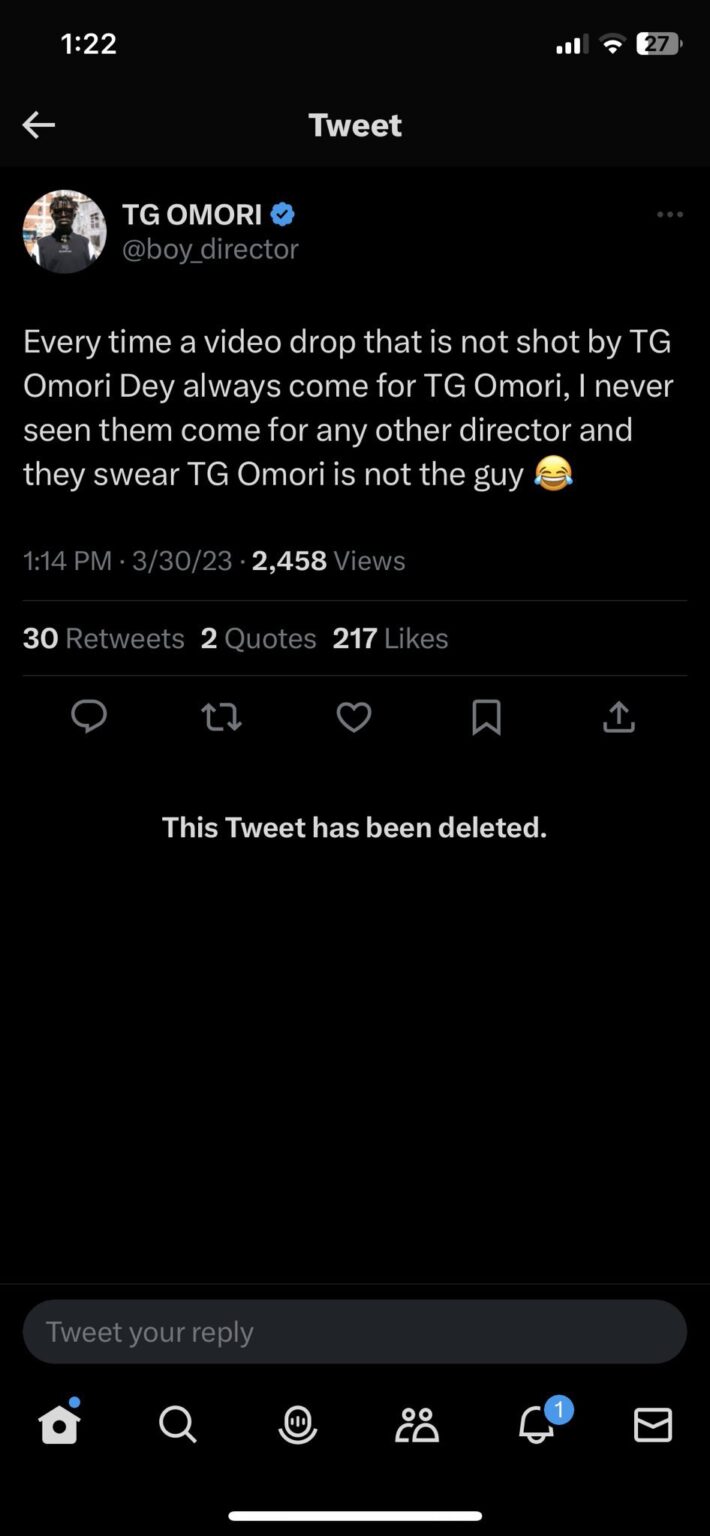Image resolution: width=710 pixels, height=1536 pixels.
Task: Open direct messages envelope
Action: [653, 1424]
